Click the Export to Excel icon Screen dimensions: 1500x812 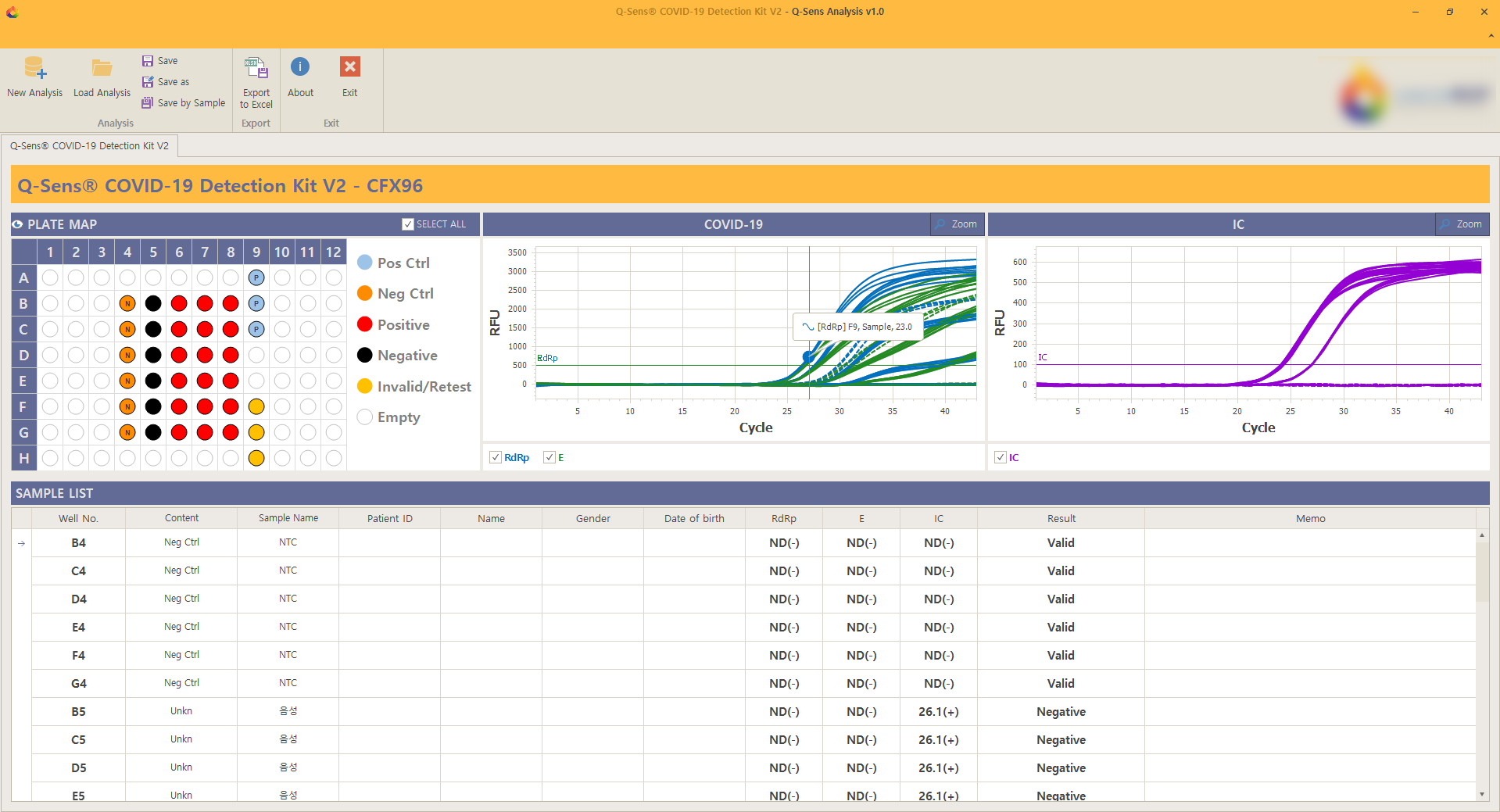pyautogui.click(x=256, y=69)
